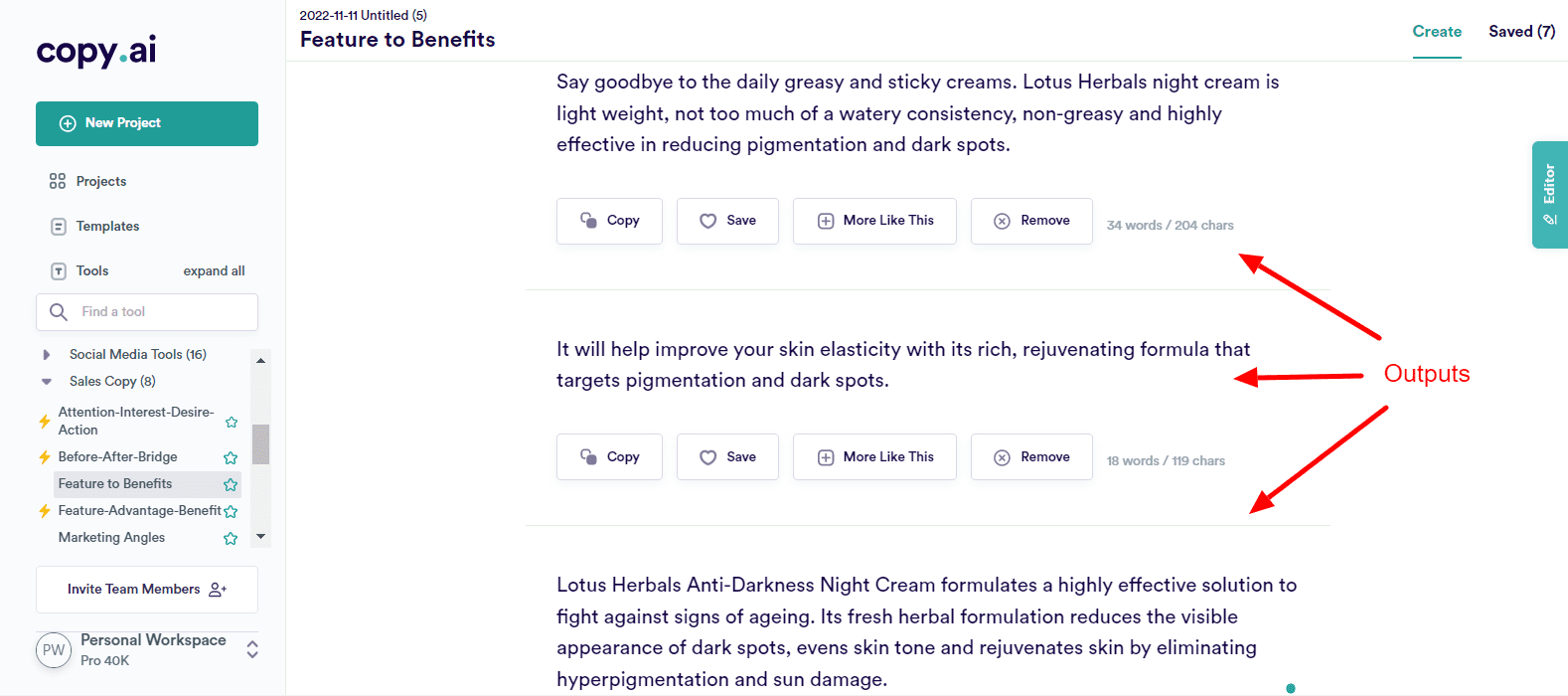Click the New Project button

(x=147, y=123)
